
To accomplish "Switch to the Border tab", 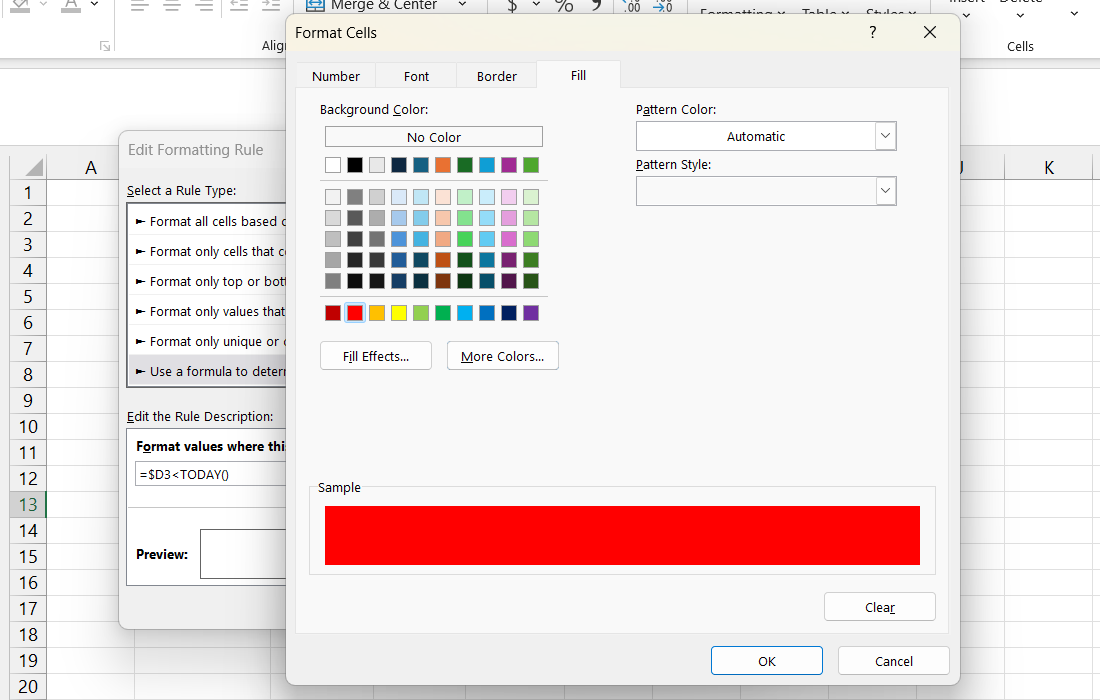I will [497, 76].
